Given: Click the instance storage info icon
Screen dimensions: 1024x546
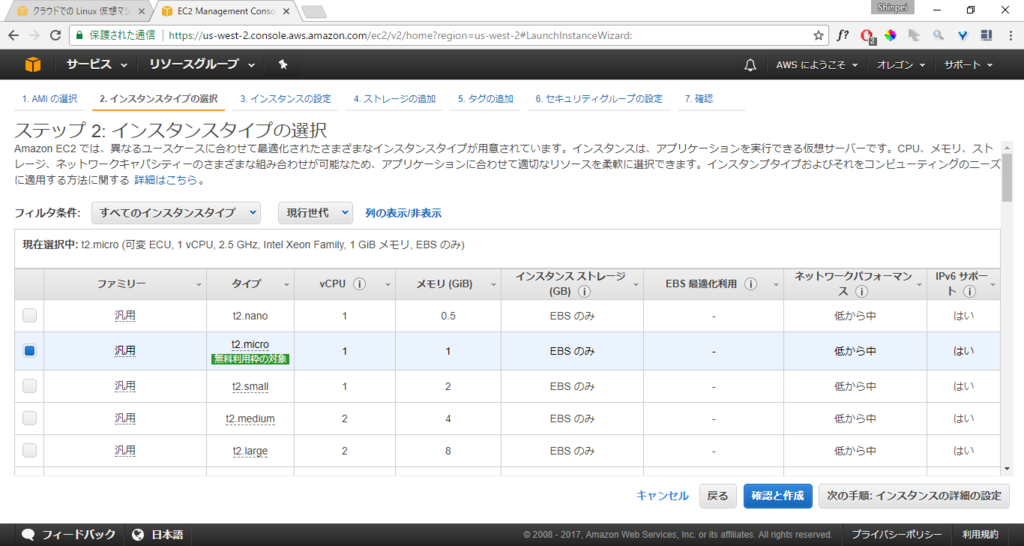Looking at the screenshot, I should point(584,291).
